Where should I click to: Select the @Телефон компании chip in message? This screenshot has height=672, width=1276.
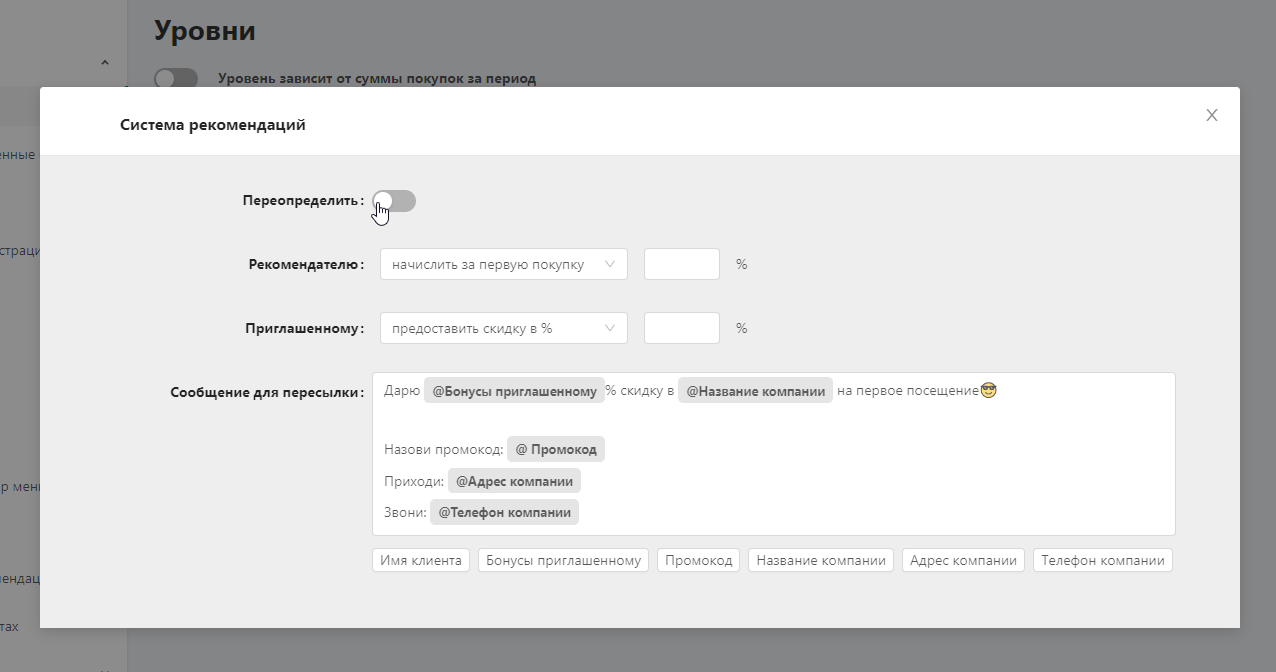click(x=505, y=512)
